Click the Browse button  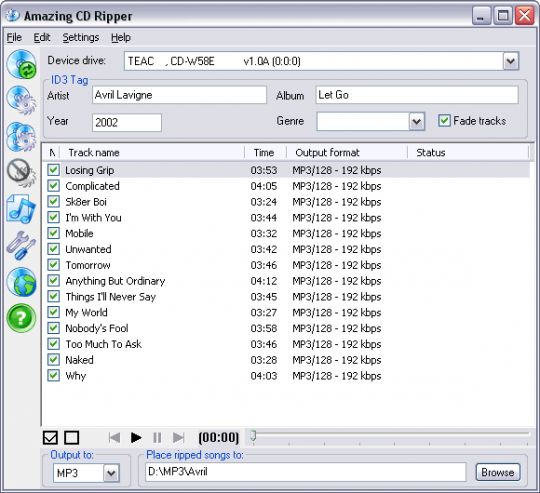pos(498,472)
